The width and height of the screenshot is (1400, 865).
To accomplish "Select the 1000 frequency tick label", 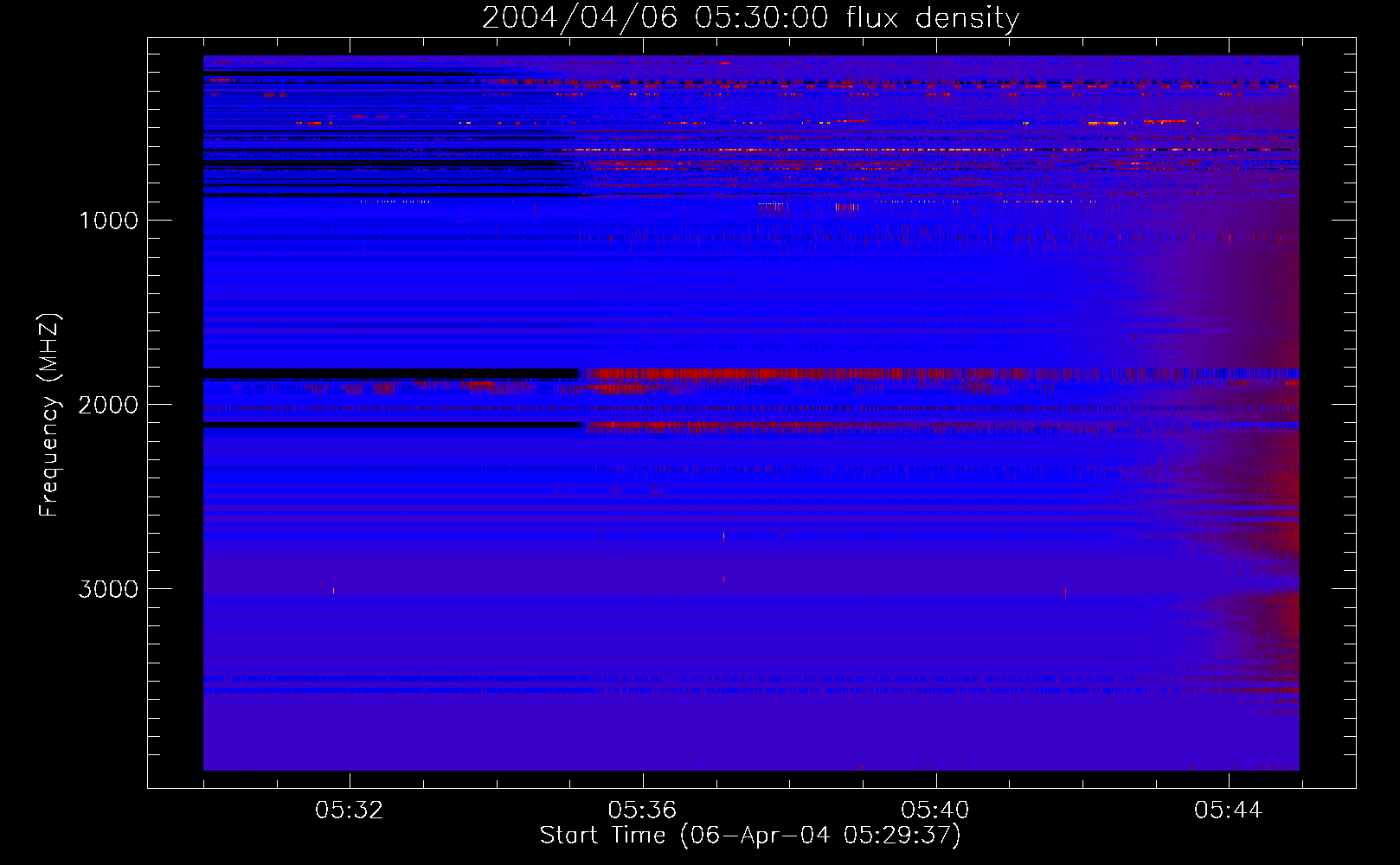I will pos(108,221).
